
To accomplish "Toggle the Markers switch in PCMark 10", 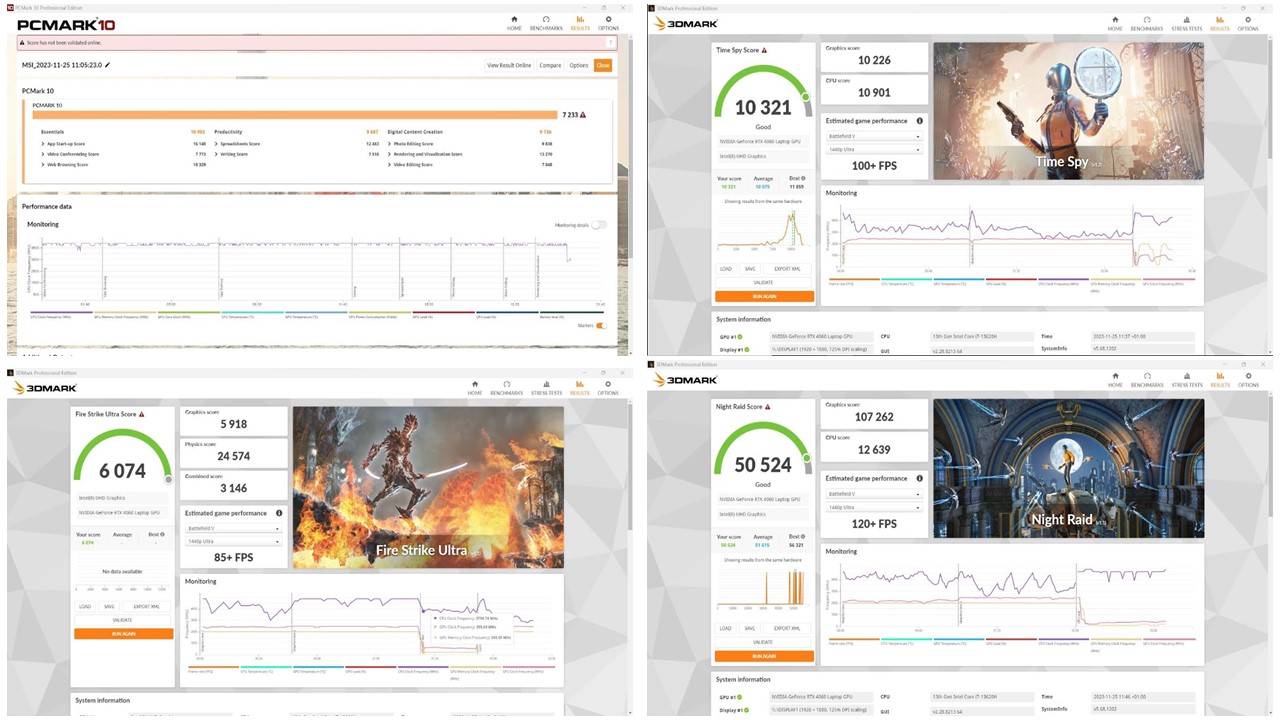I will pyautogui.click(x=601, y=325).
